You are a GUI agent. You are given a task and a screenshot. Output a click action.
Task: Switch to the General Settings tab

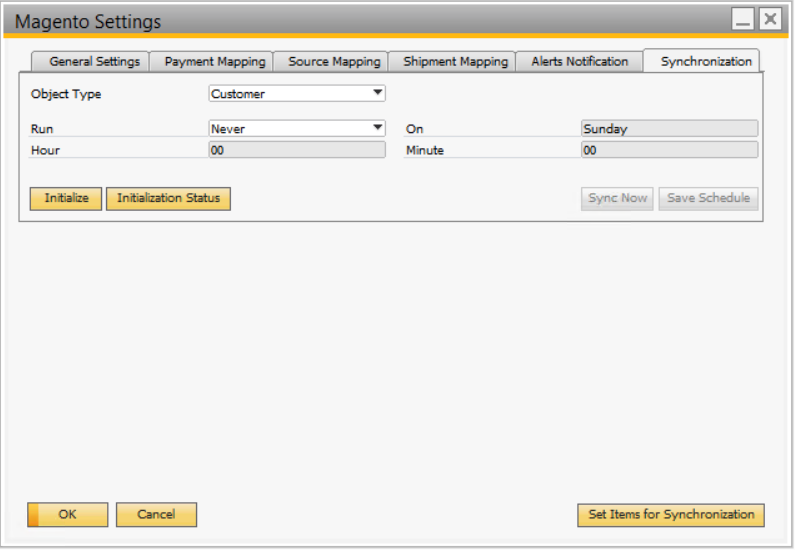[94, 62]
